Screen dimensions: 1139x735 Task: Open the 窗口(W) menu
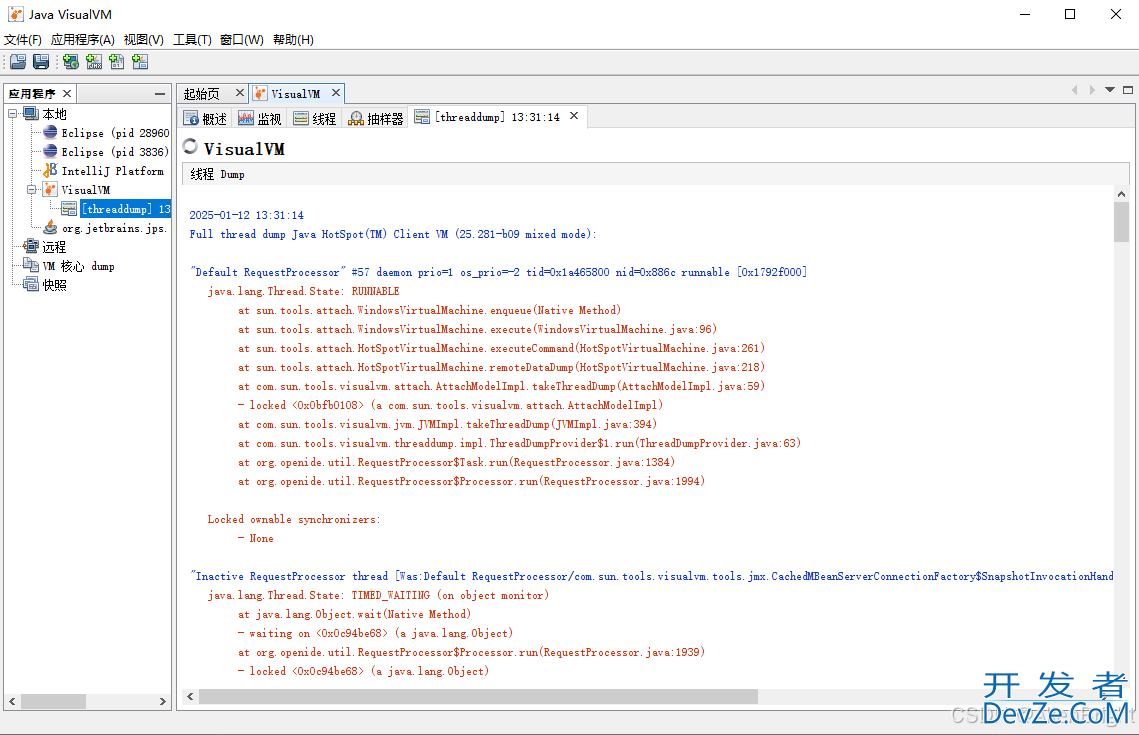pyautogui.click(x=242, y=39)
